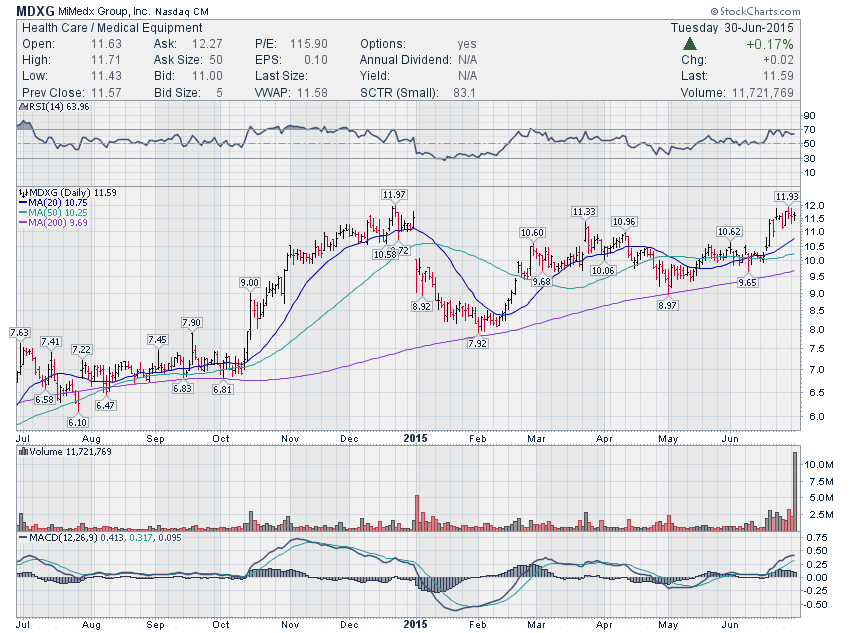Viewport: 850px width, 633px height.
Task: Click the Options value yes
Action: 467,44
